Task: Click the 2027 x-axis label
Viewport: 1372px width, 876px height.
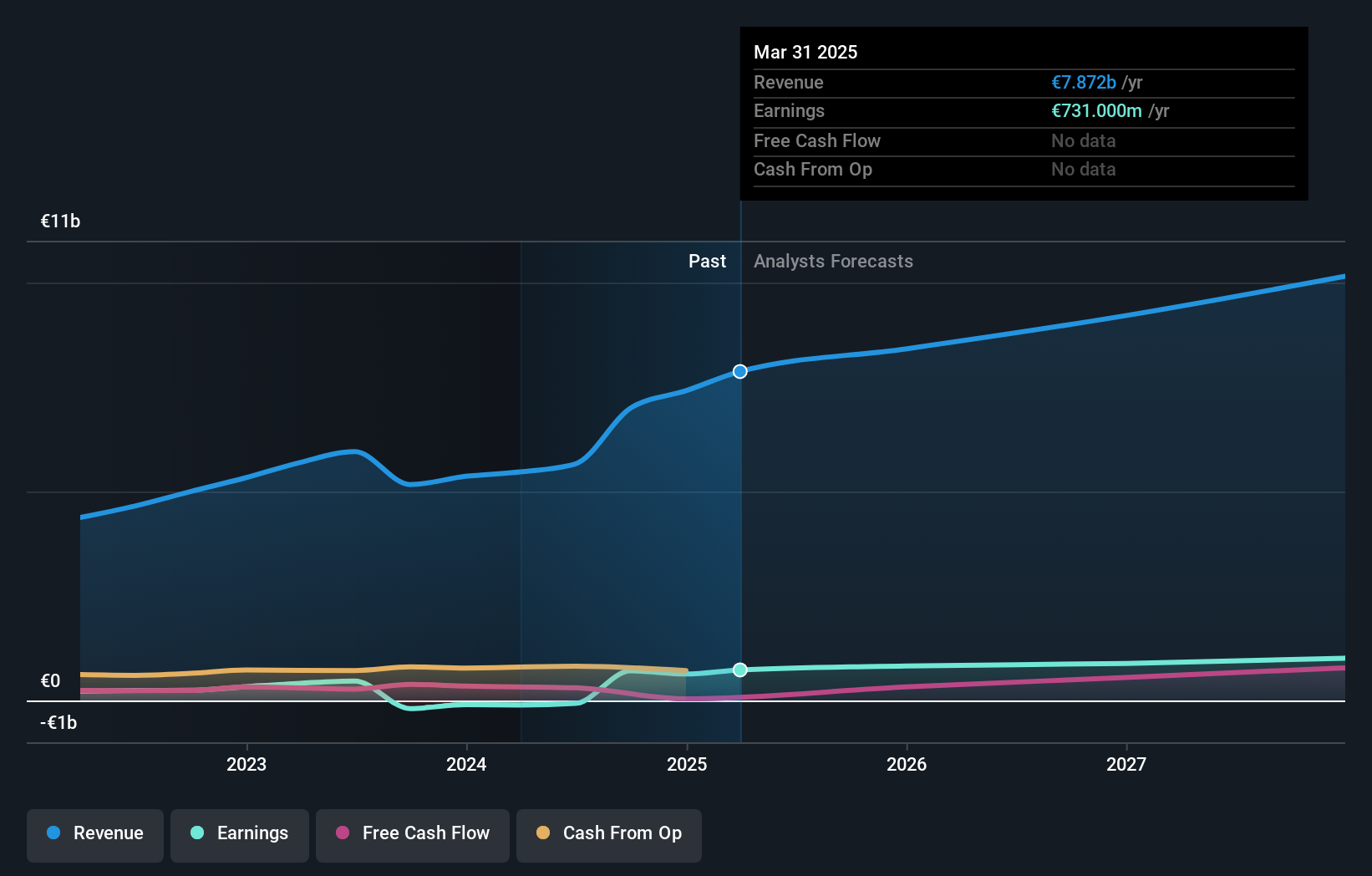Action: [x=1126, y=764]
